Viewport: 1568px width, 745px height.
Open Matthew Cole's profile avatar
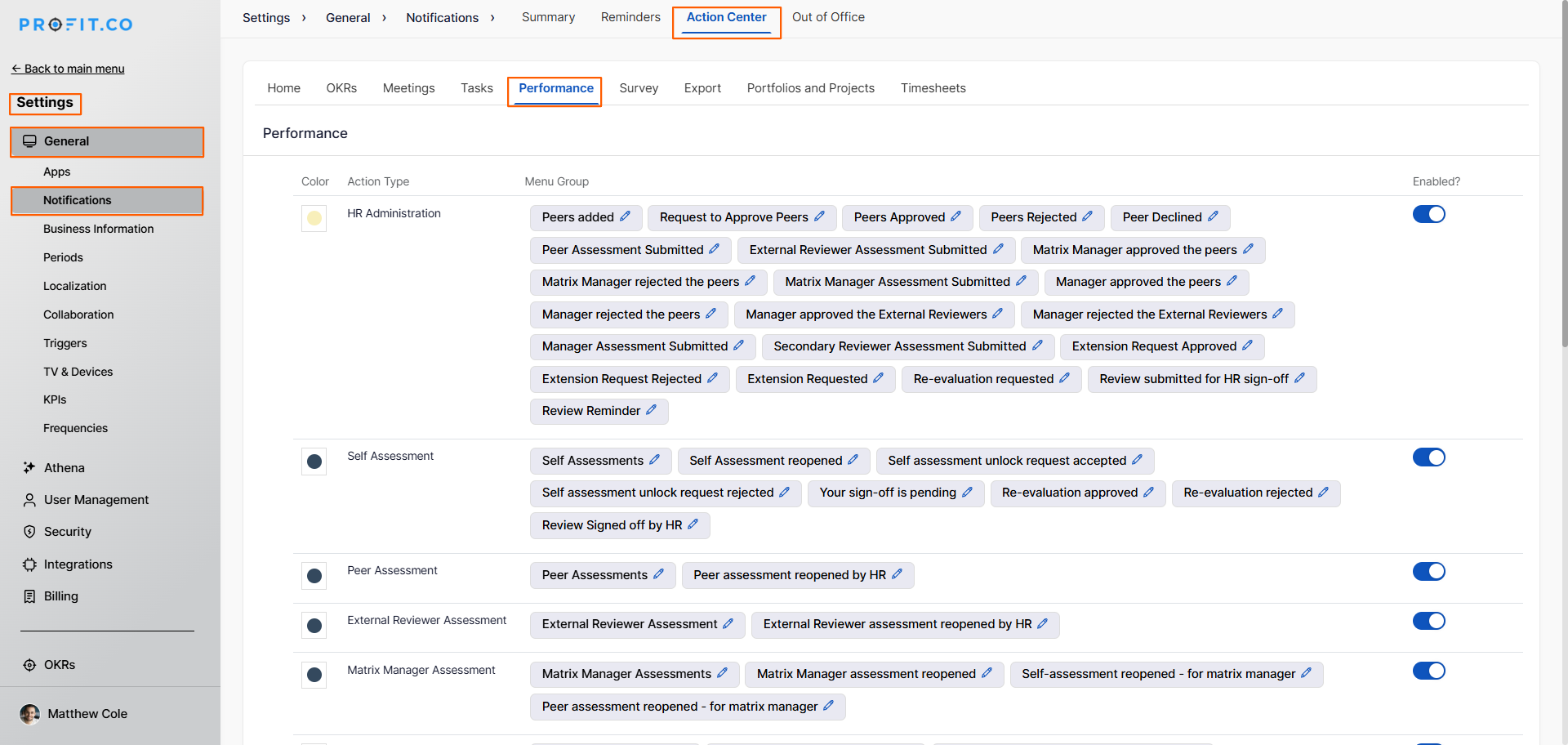coord(29,714)
